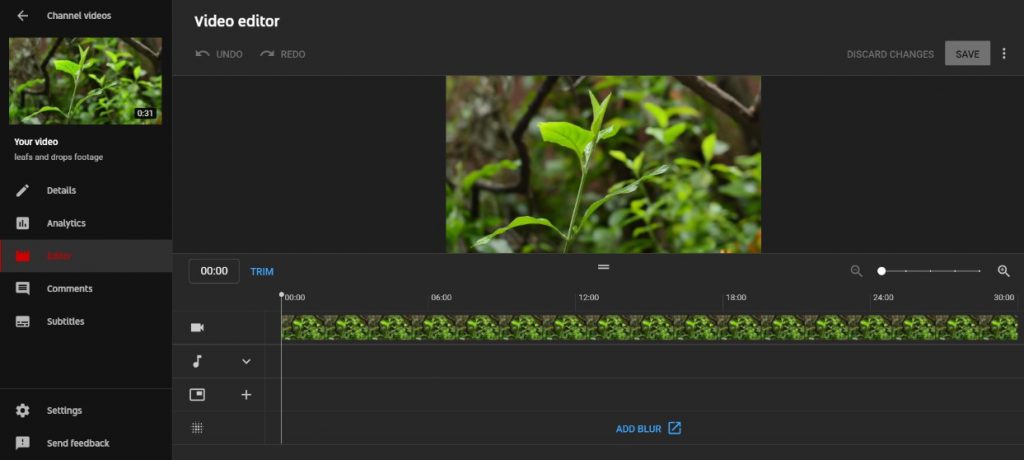Click the UNDO text button
The image size is (1024, 460).
229,54
